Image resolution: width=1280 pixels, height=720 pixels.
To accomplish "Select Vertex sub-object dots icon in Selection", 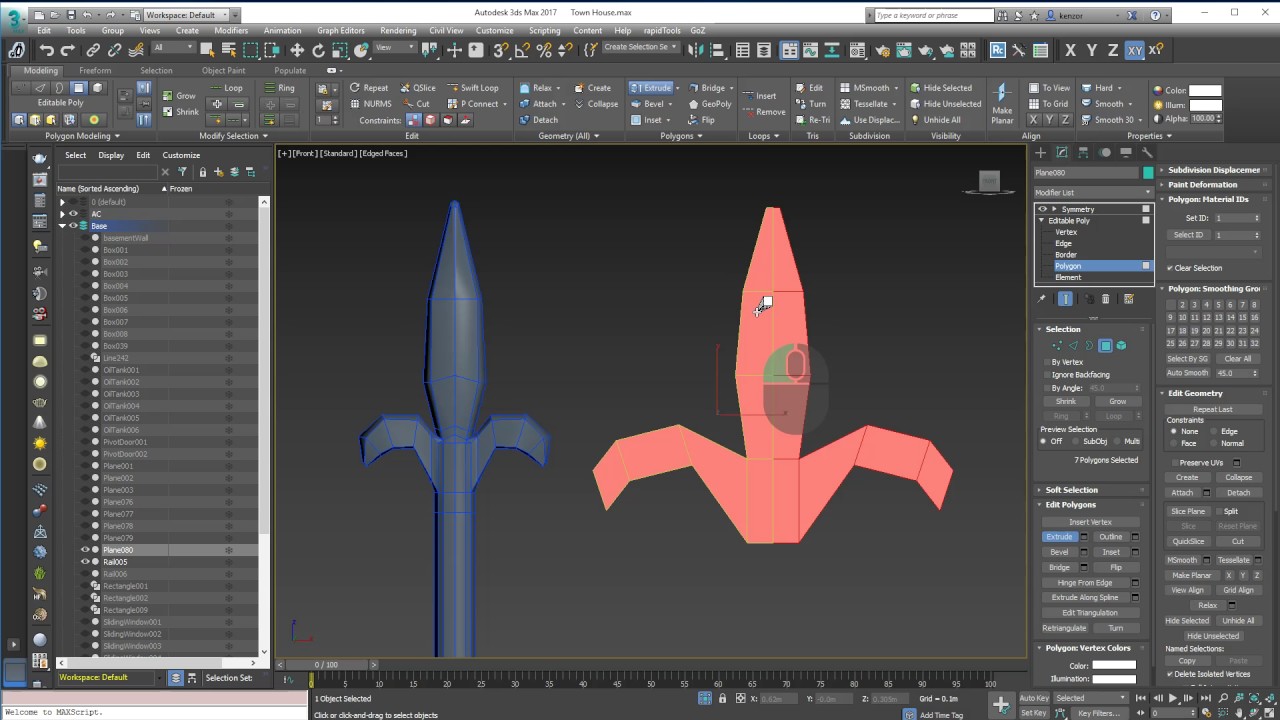I will click(1057, 346).
